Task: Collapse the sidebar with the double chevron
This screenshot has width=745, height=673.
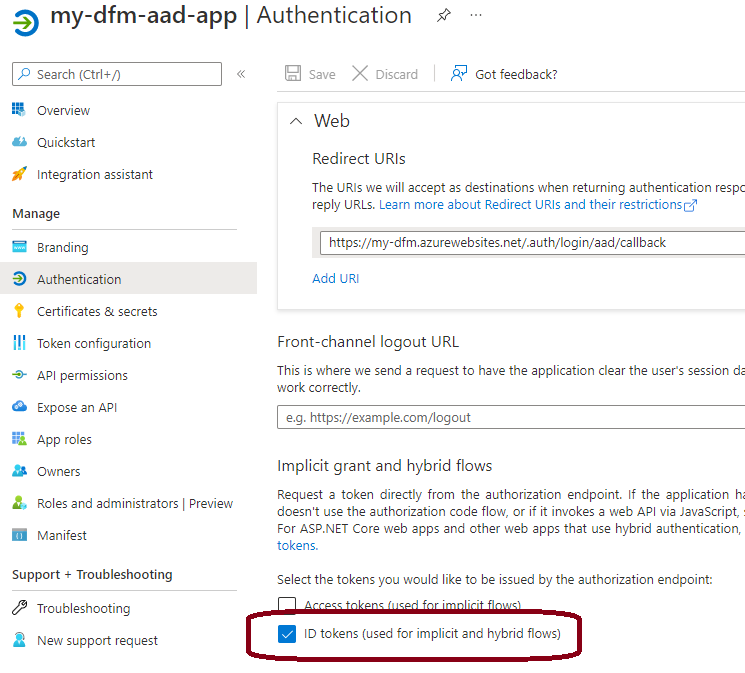Action: pos(241,74)
